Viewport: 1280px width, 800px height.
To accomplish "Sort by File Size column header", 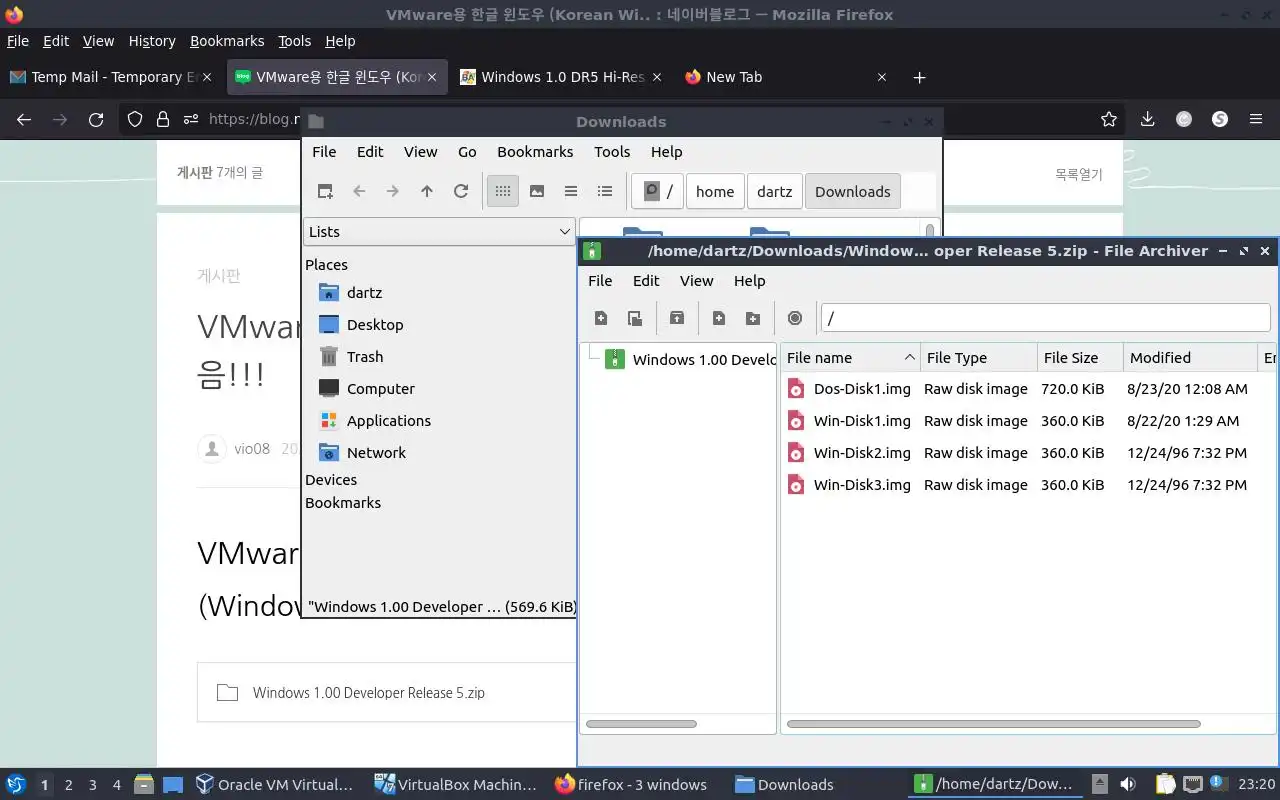I will point(1080,357).
